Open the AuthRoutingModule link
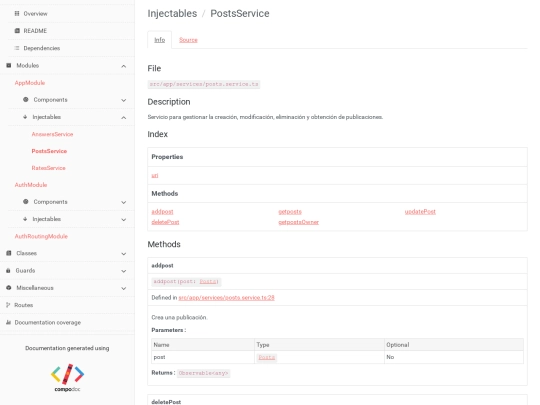540x405 pixels. (41, 236)
